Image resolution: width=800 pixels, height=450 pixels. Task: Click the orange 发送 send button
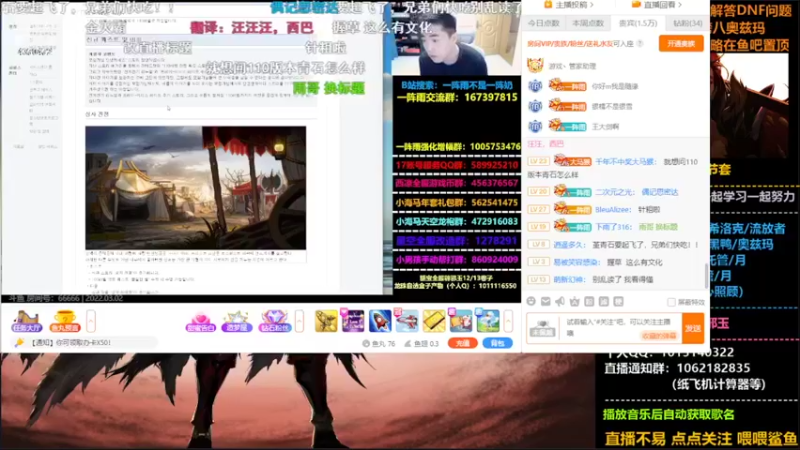click(x=693, y=328)
